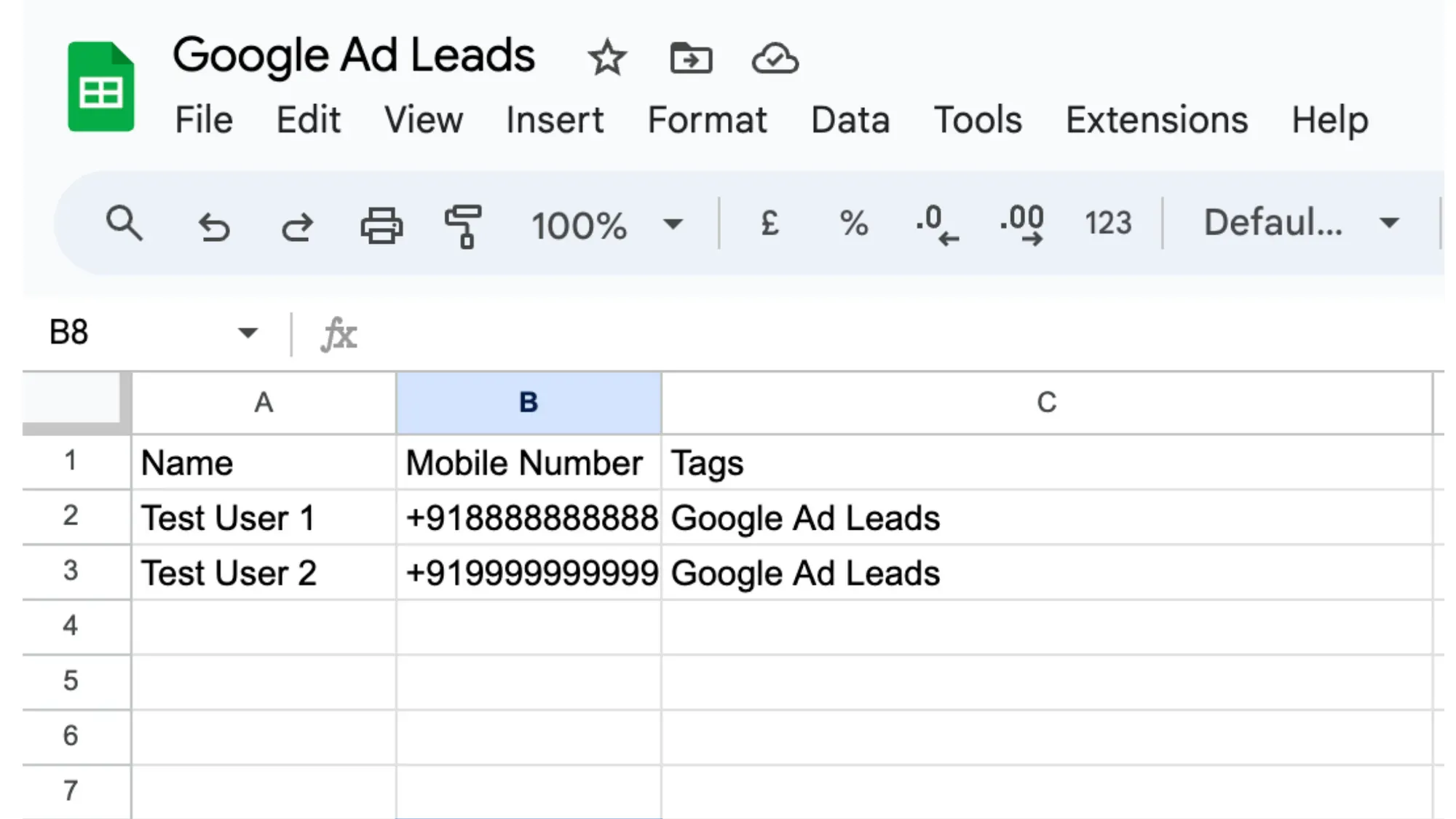Check the cloud save status icon
1456x819 pixels.
pyautogui.click(x=775, y=58)
